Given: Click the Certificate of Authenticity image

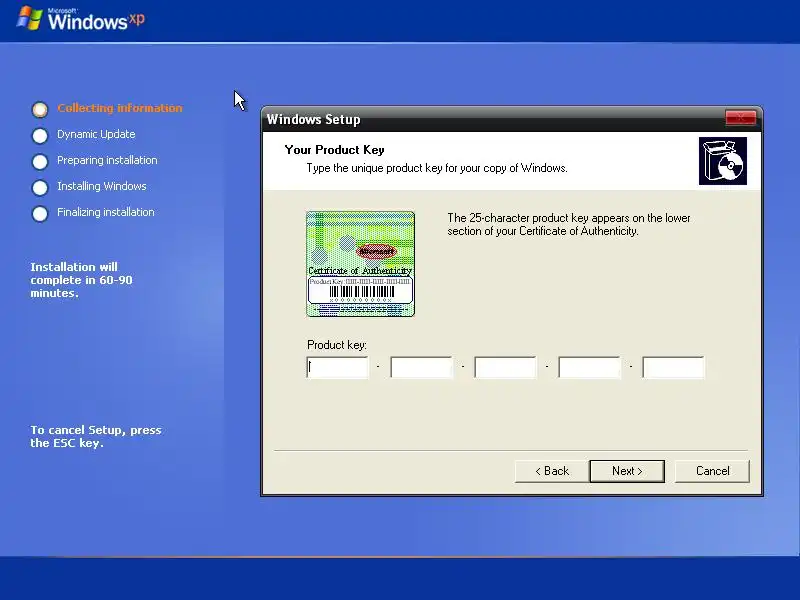Looking at the screenshot, I should [360, 264].
